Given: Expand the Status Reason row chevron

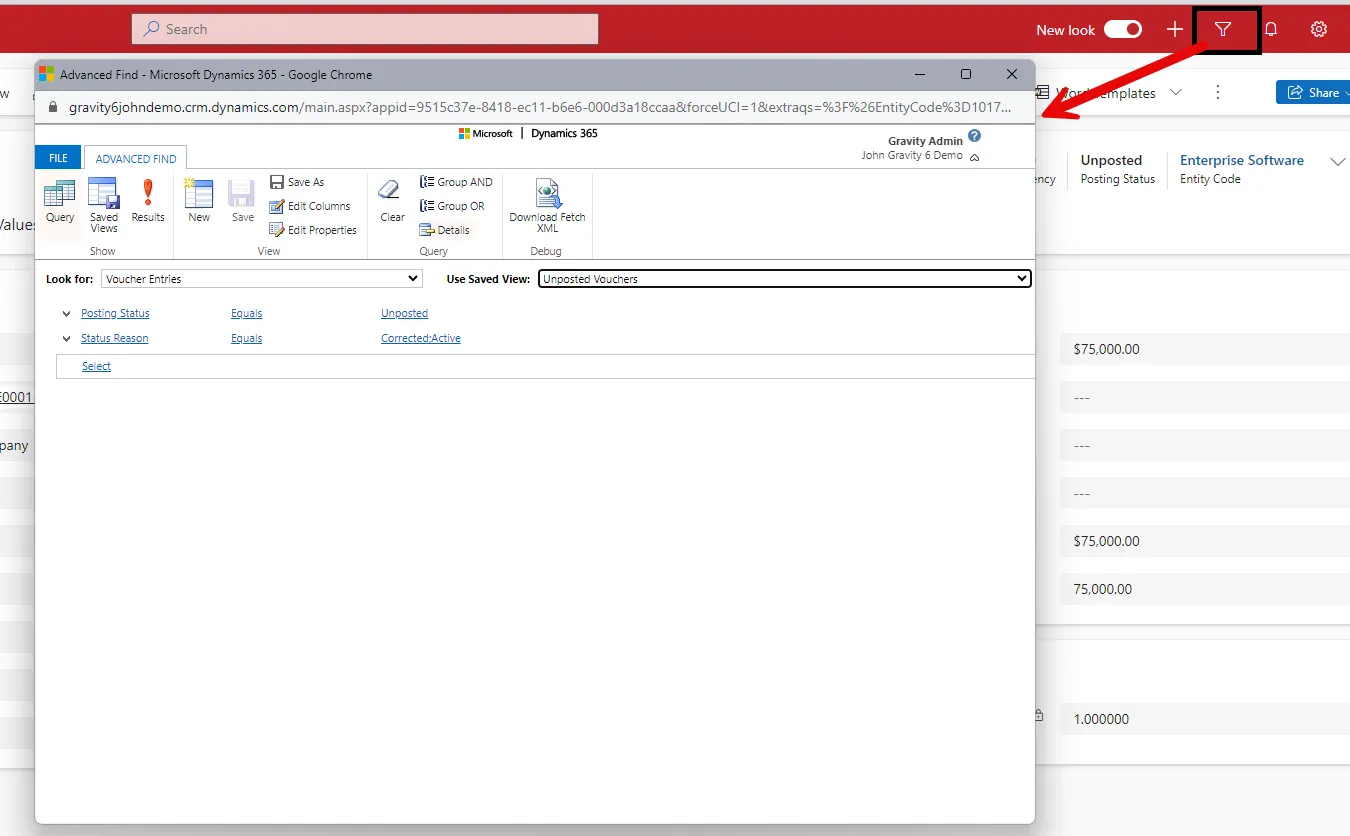Looking at the screenshot, I should point(67,339).
